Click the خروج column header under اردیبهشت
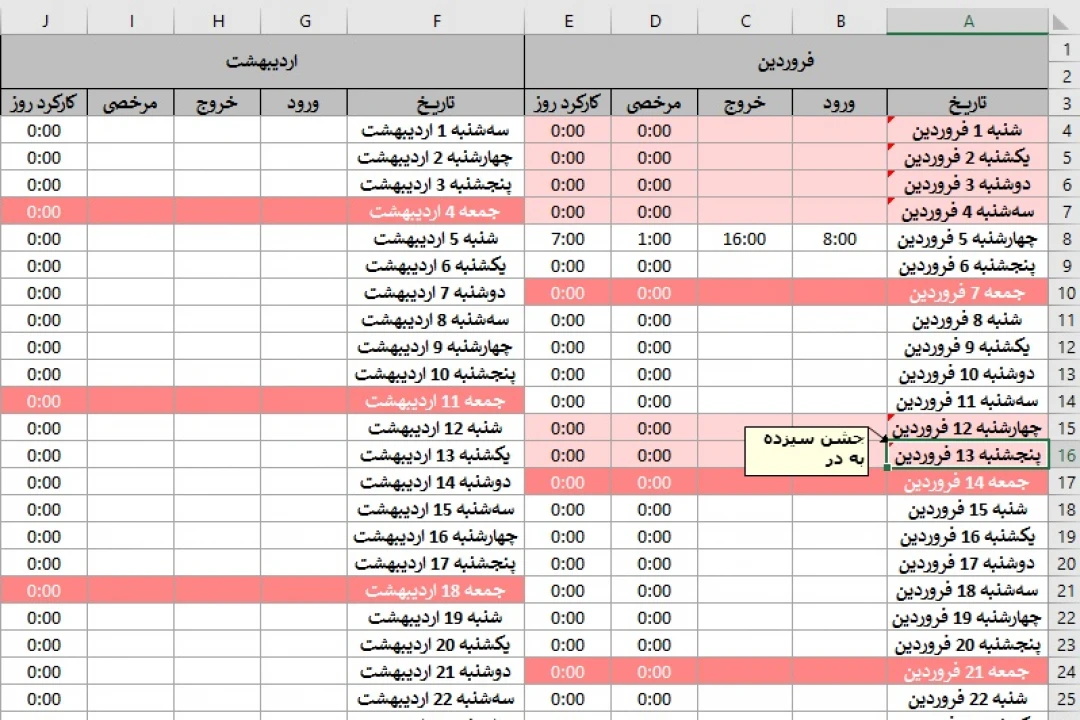The width and height of the screenshot is (1080, 720). (217, 102)
